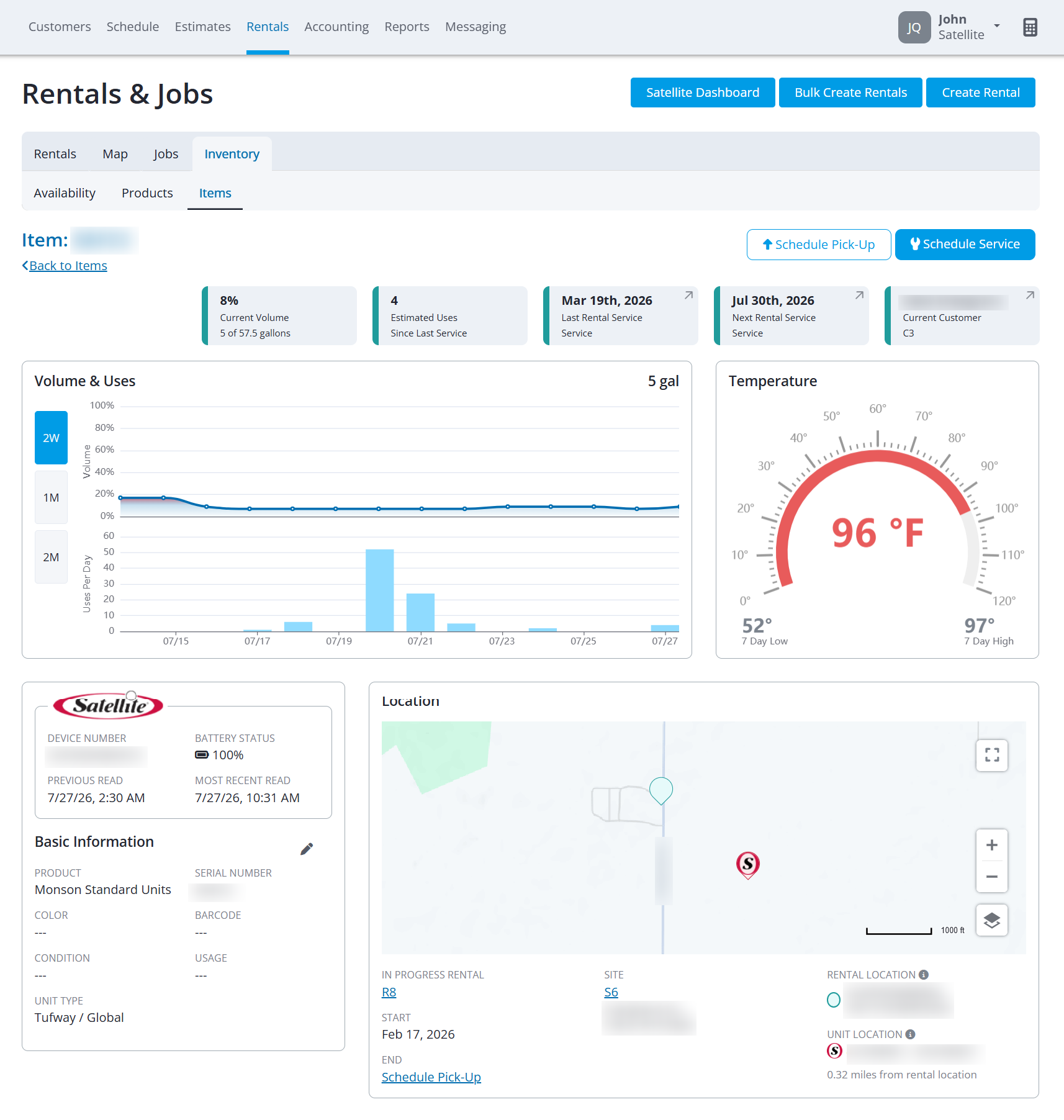
Task: Select the 2W chart range
Action: point(51,438)
